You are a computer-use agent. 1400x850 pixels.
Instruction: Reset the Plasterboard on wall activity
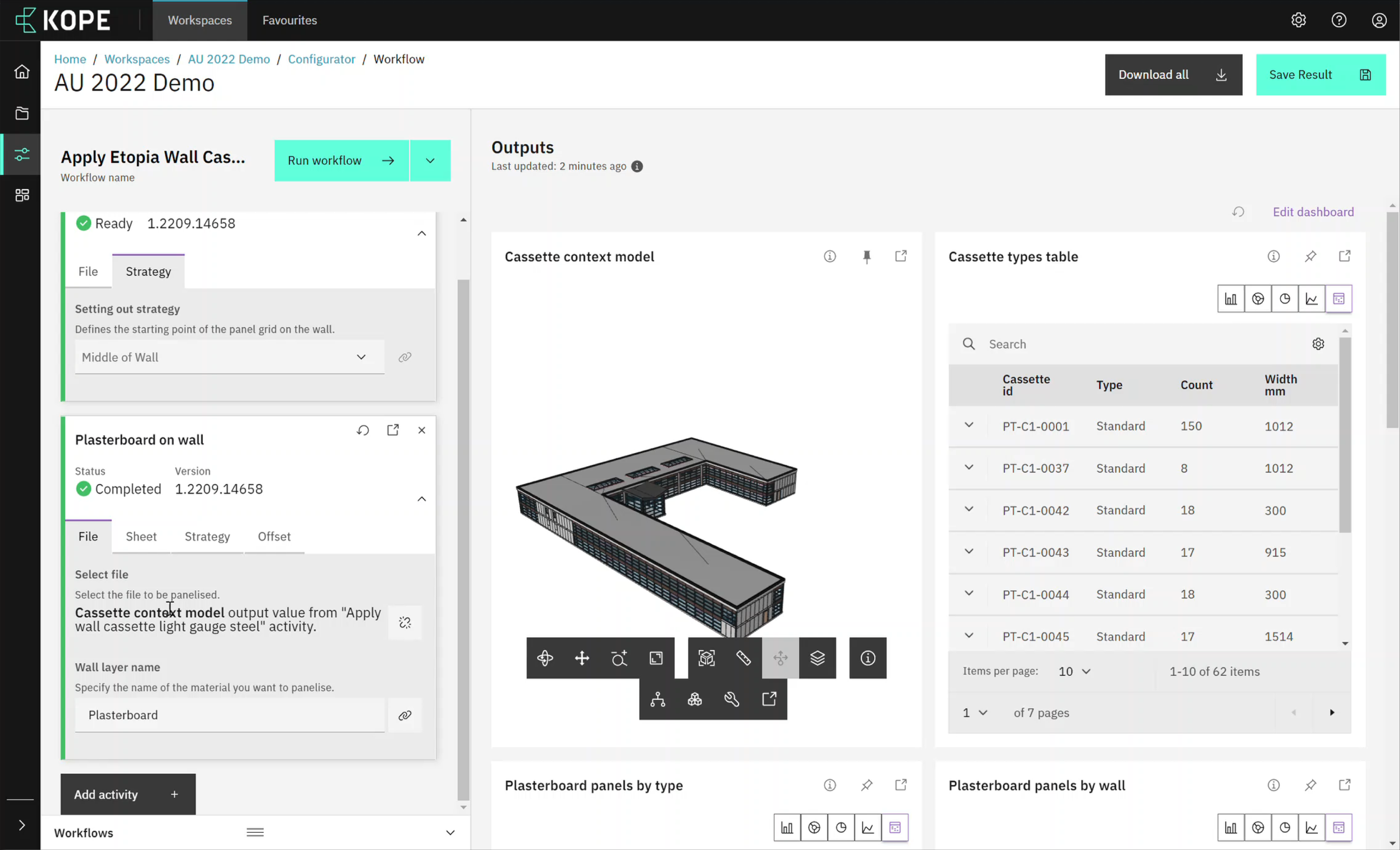coord(363,430)
